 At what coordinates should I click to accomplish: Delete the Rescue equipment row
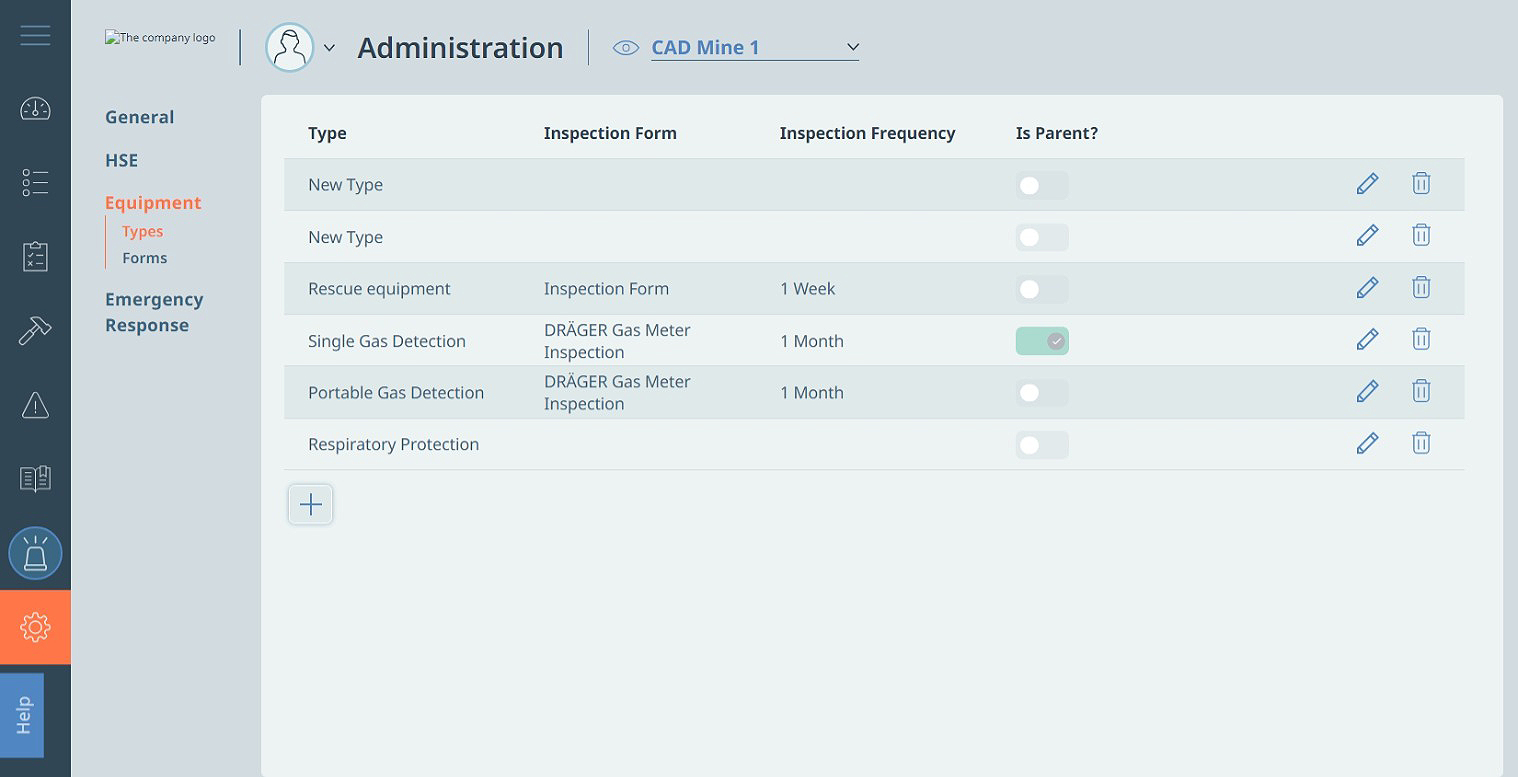point(1421,288)
